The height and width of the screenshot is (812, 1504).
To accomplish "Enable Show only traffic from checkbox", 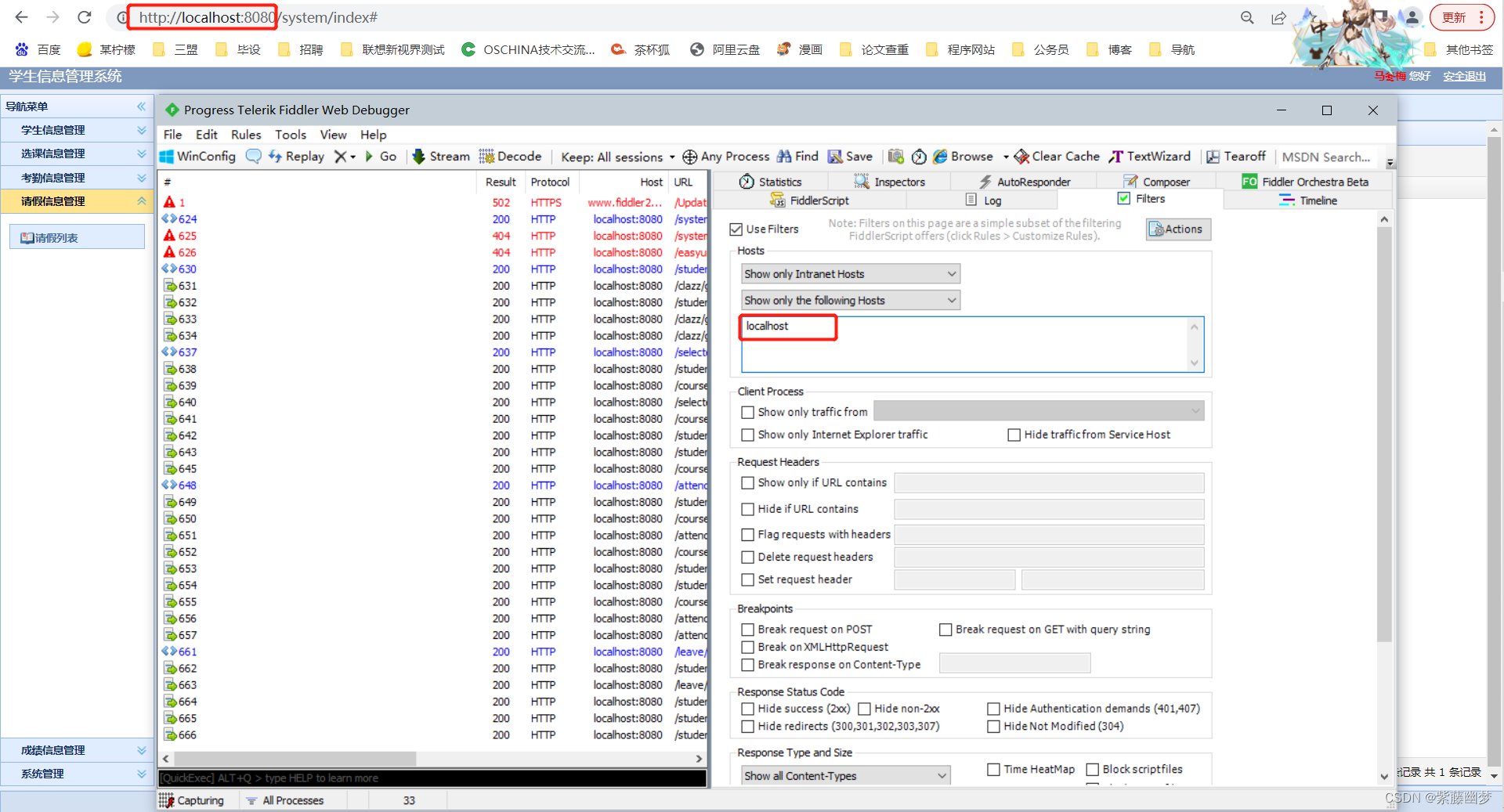I will point(748,412).
